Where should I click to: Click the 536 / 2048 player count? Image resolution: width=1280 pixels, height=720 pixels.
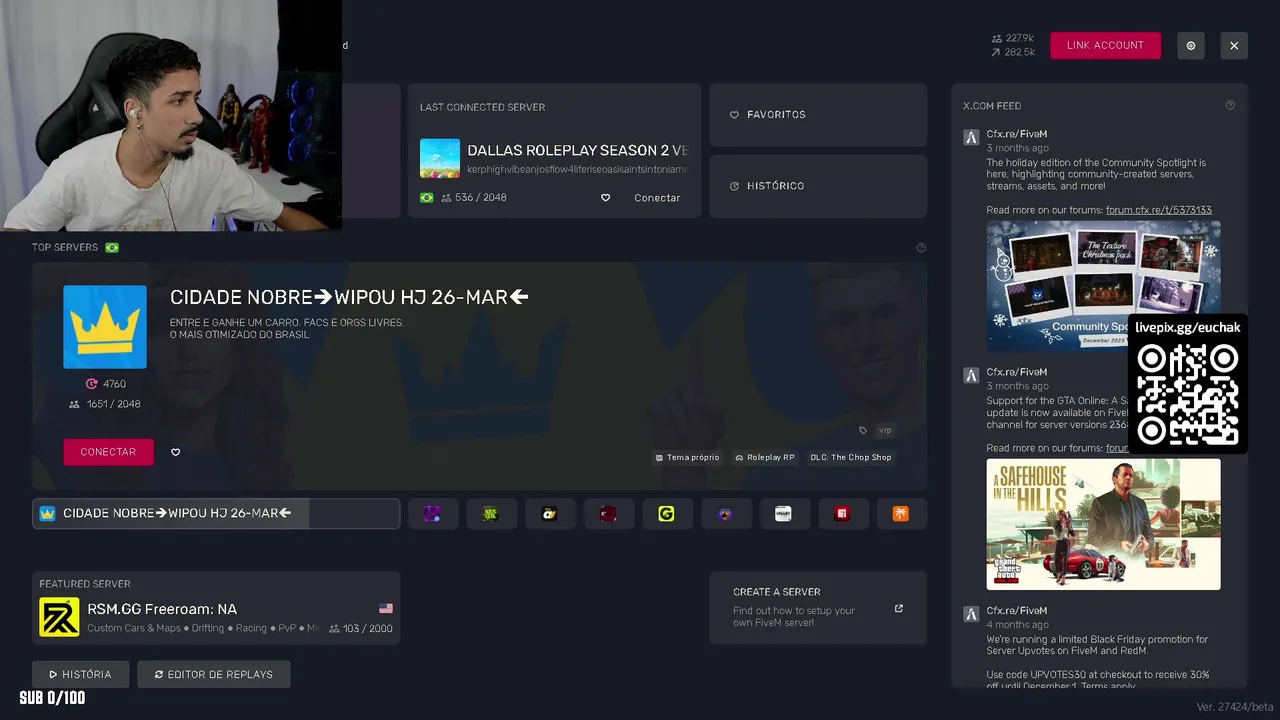point(473,198)
